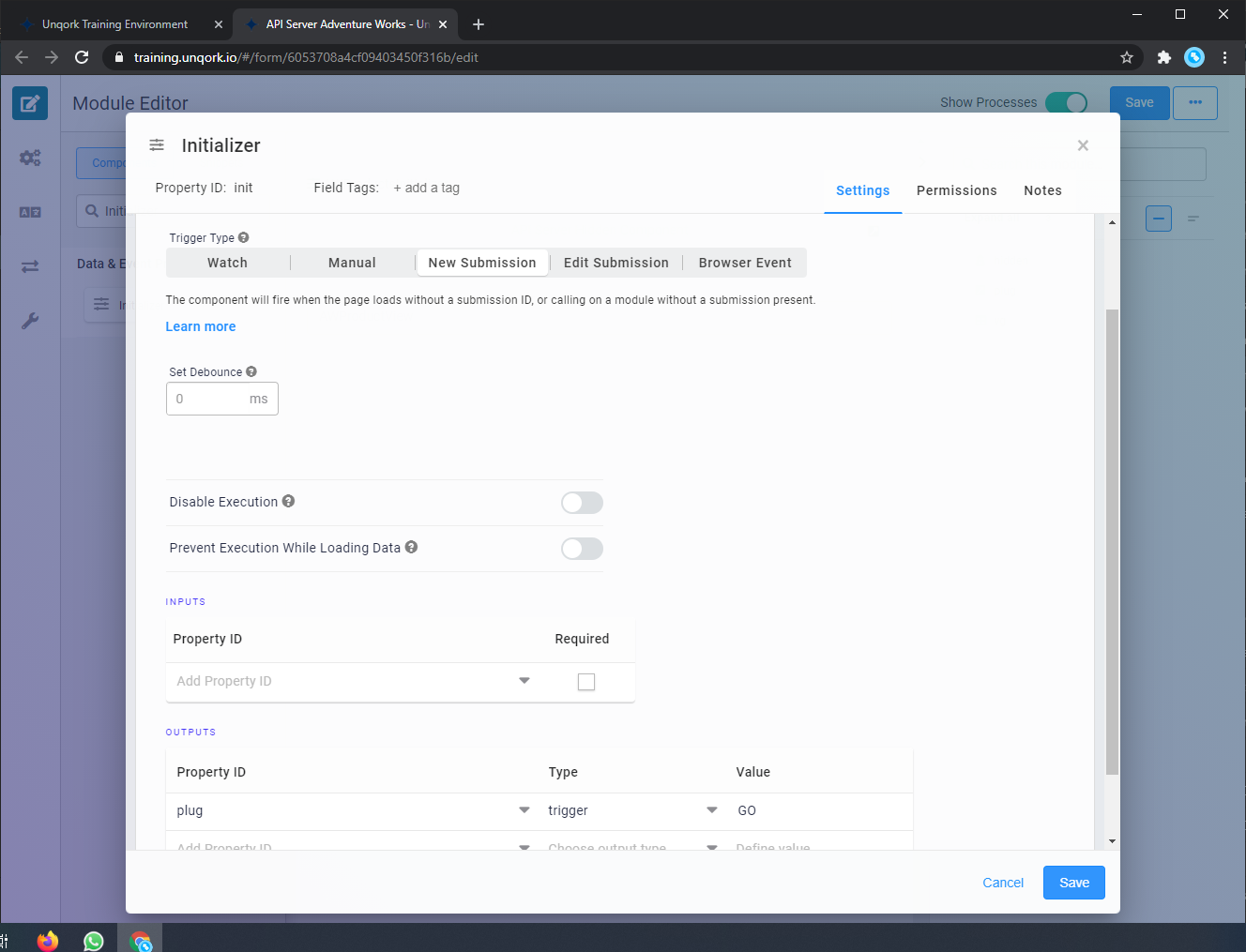Click the Disable Execution help icon
This screenshot has width=1246, height=952.
[289, 502]
